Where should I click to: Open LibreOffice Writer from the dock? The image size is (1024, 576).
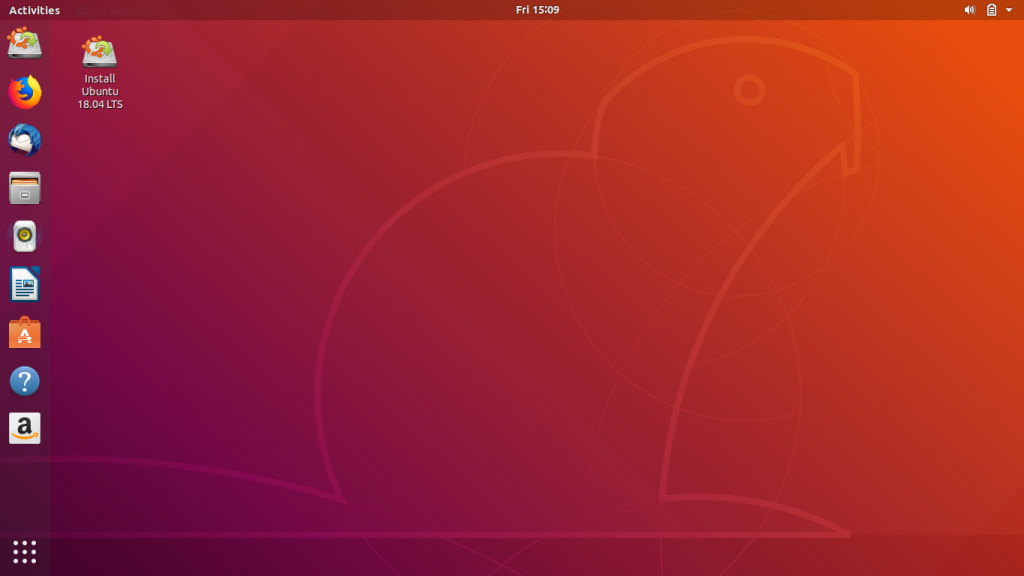(x=25, y=284)
